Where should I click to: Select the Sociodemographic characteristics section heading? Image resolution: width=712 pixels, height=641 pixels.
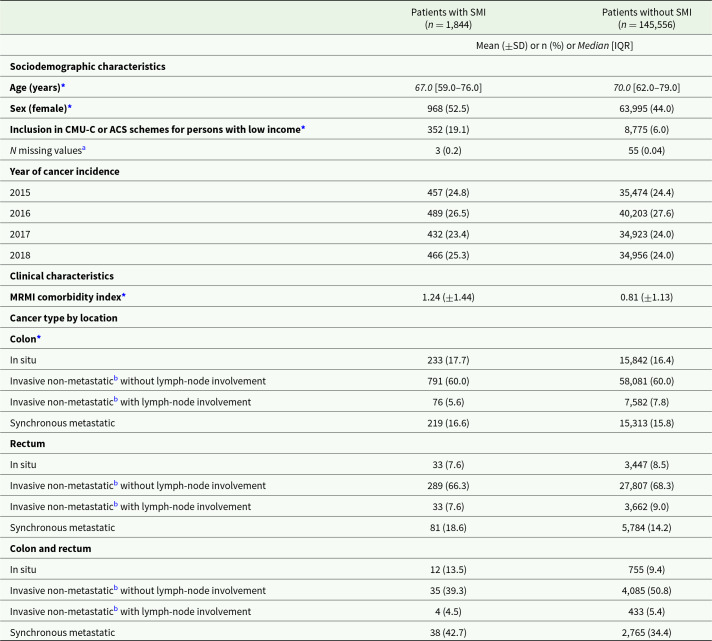click(x=86, y=66)
